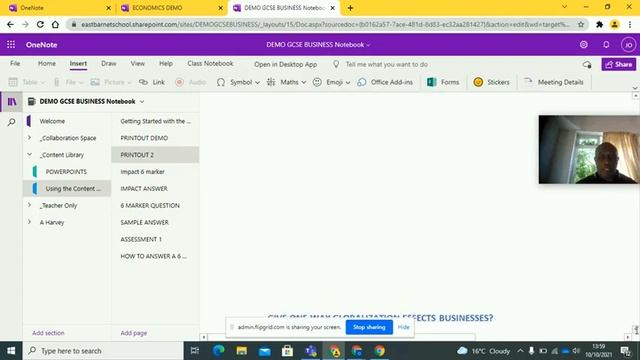This screenshot has height=360, width=640.
Task: Insert a Table
Action: 27,82
